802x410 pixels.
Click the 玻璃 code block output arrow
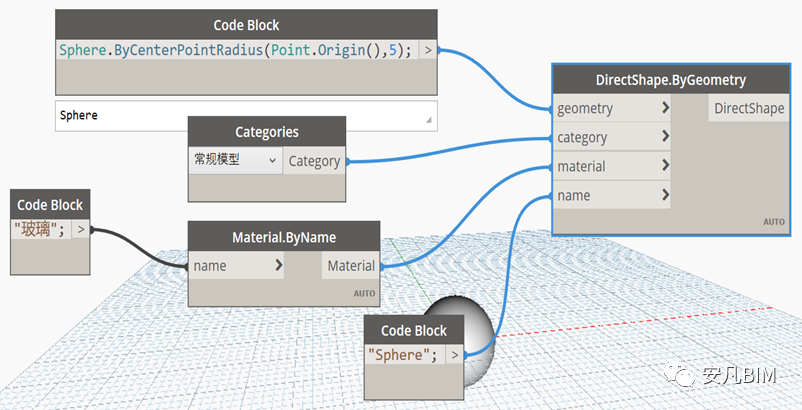(x=81, y=231)
